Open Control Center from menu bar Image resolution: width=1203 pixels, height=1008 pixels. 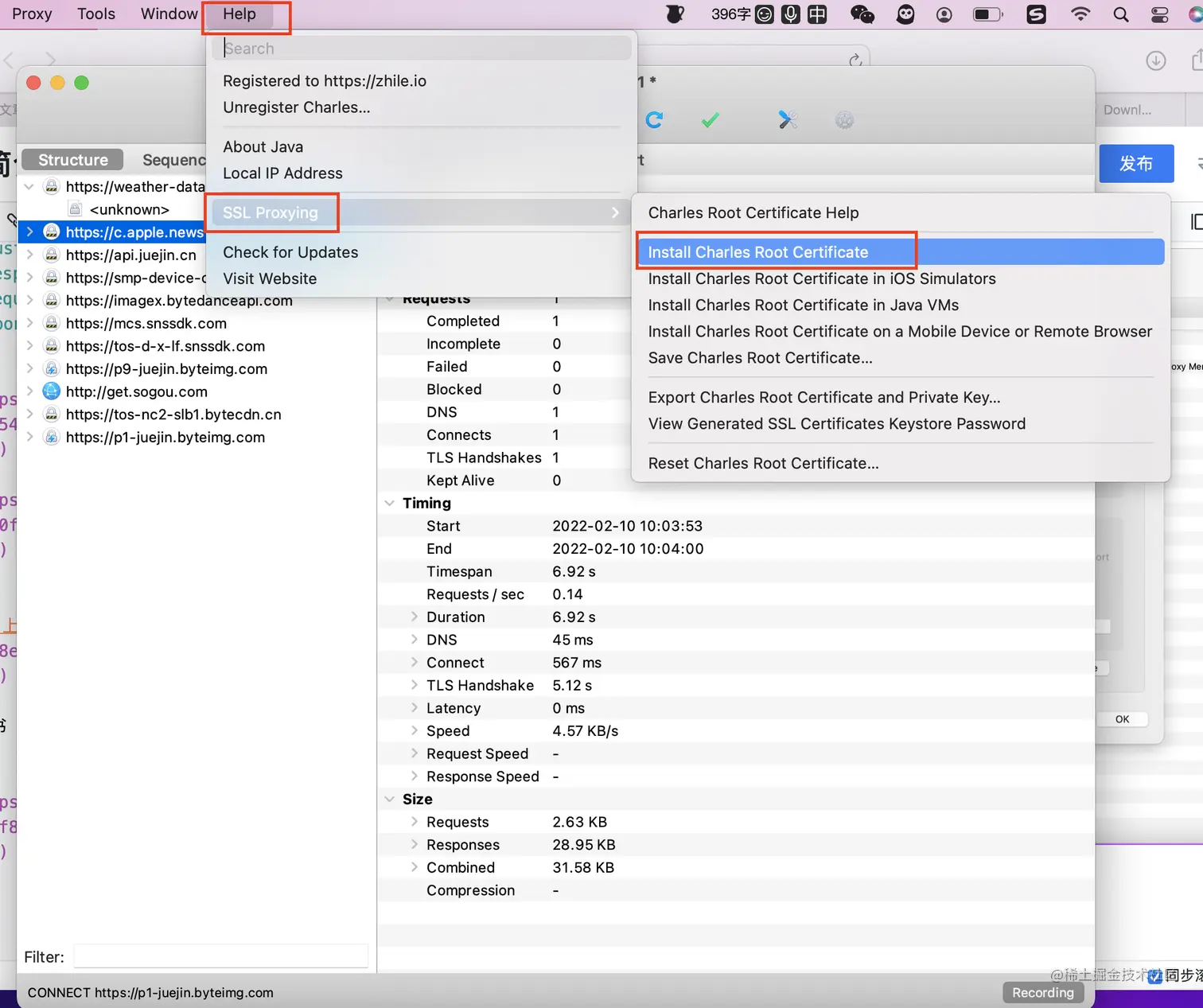1160,14
